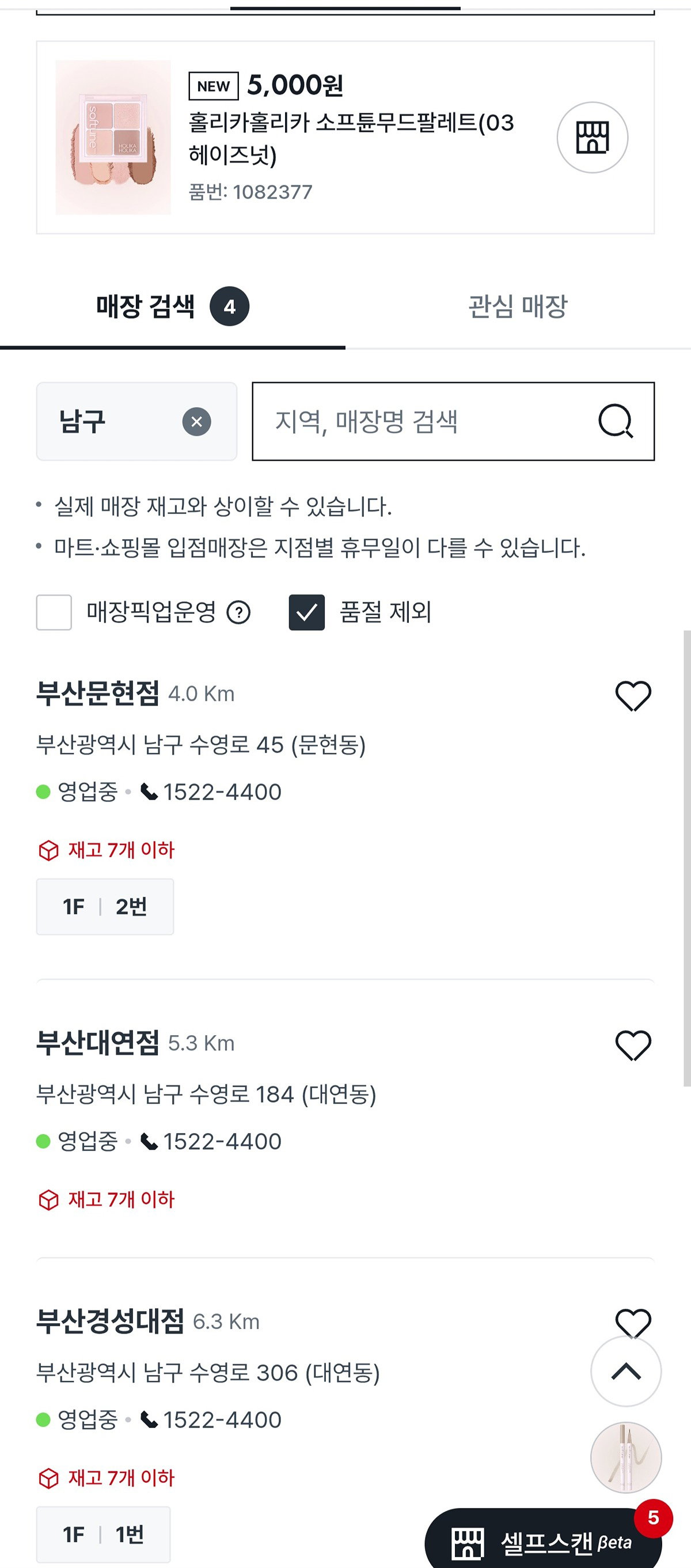The width and height of the screenshot is (691, 1568).
Task: Open the eyeshadow palette product thumbnail
Action: [113, 138]
